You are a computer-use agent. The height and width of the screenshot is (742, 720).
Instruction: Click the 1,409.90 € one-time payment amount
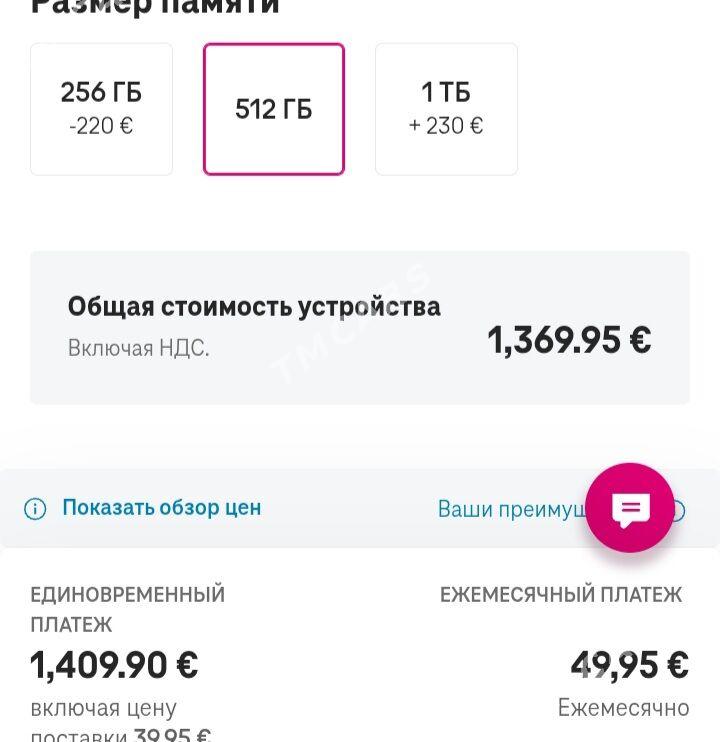pos(114,665)
